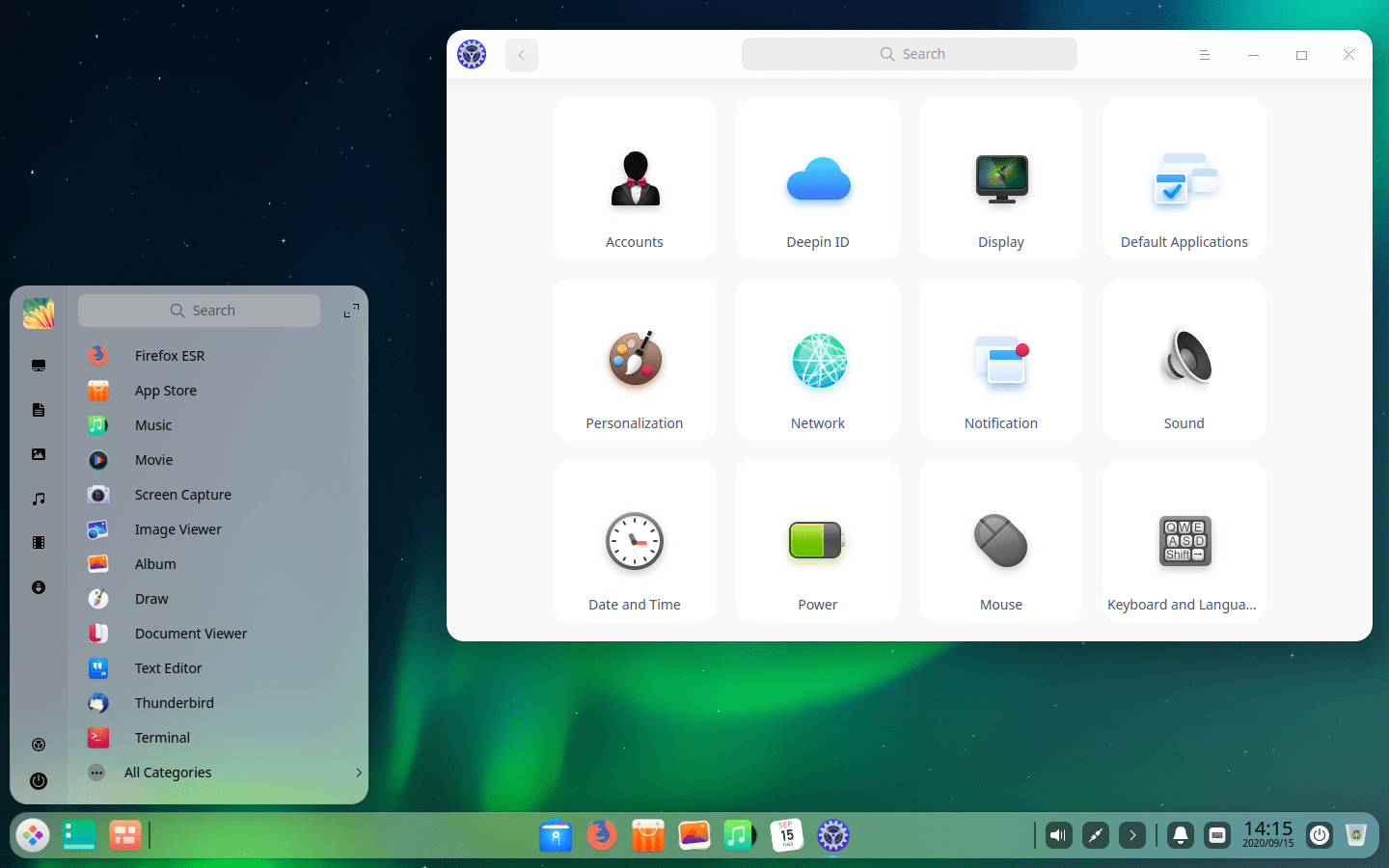Screen dimensions: 1389x868
Task: Click the Control Center search field
Action: click(x=910, y=54)
